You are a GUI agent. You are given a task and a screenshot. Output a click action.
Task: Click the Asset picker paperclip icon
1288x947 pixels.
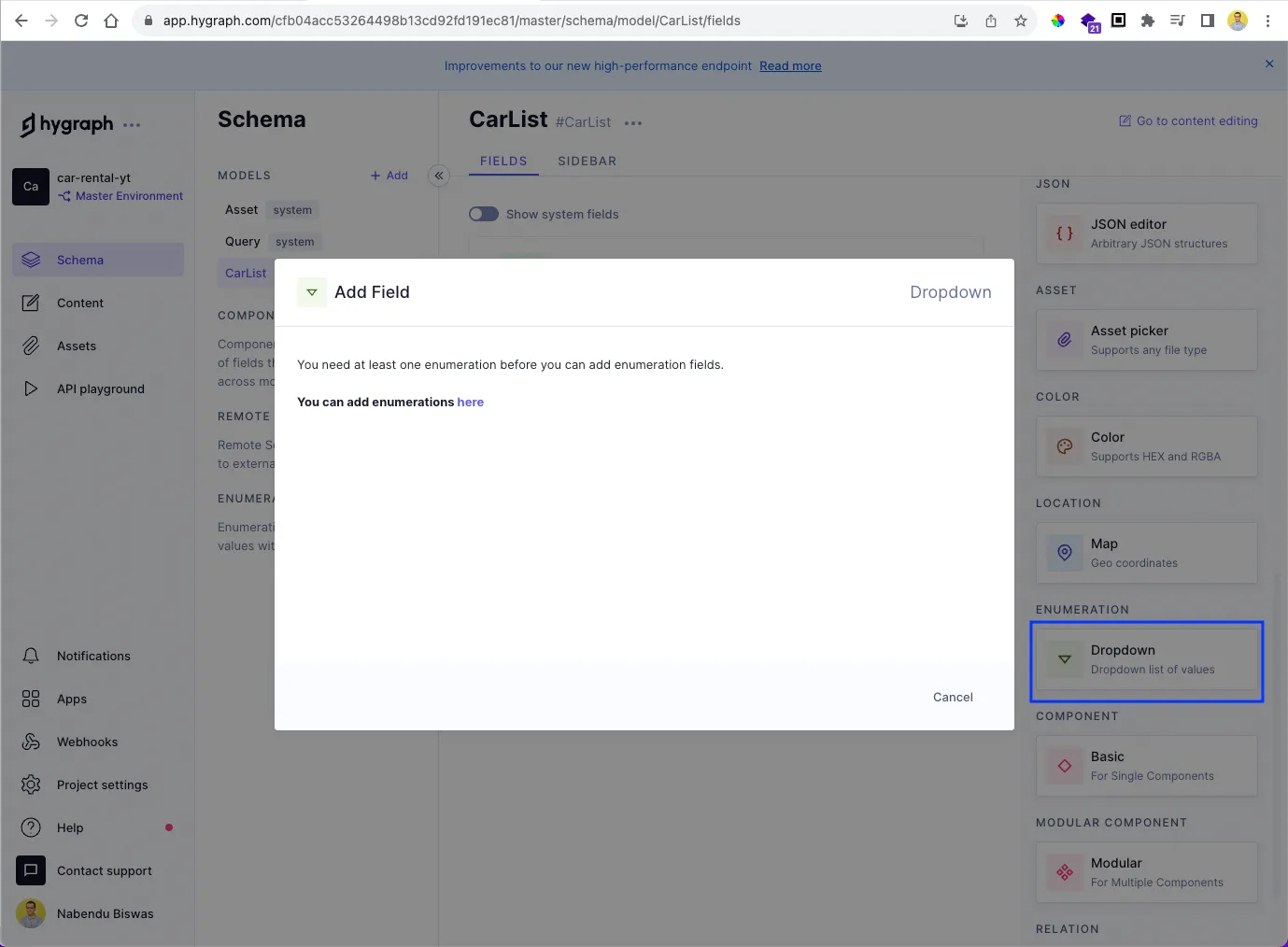pyautogui.click(x=1065, y=340)
